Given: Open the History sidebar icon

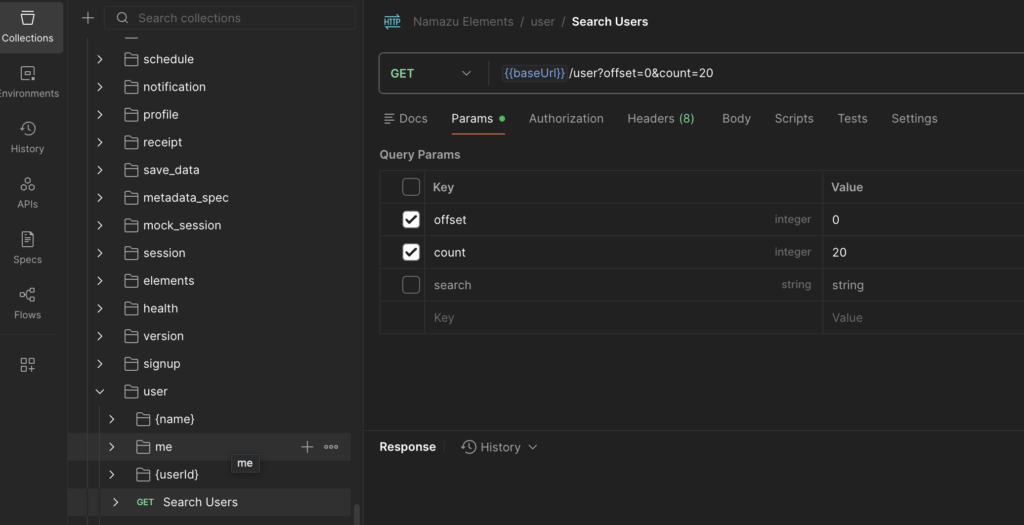Looking at the screenshot, I should pos(27,137).
